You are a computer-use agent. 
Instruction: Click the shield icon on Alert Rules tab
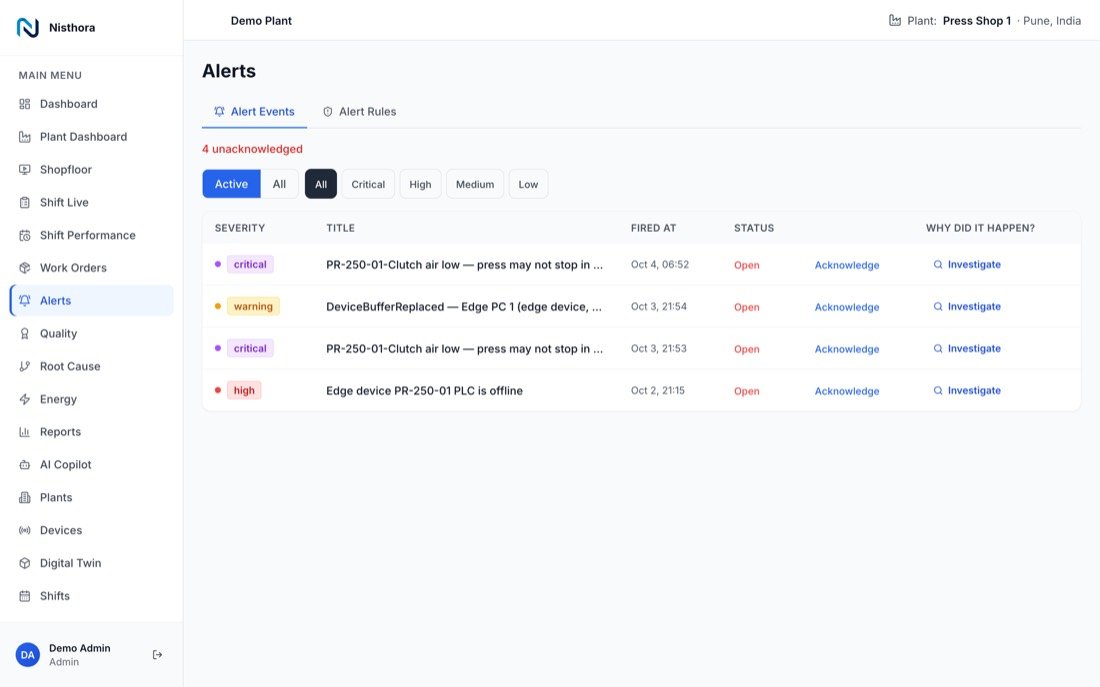(328, 112)
